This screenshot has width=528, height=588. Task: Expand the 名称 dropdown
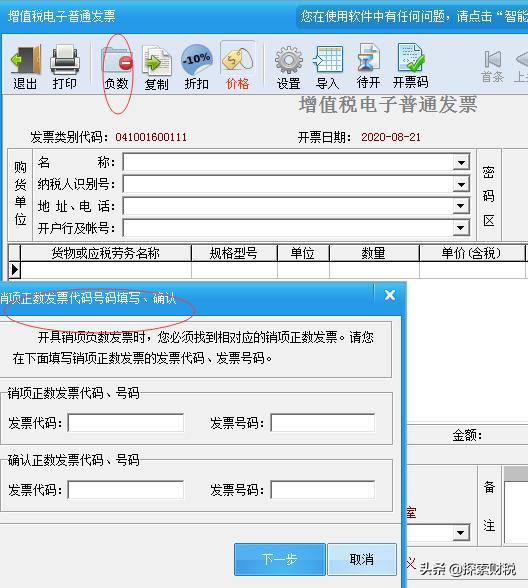(461, 162)
